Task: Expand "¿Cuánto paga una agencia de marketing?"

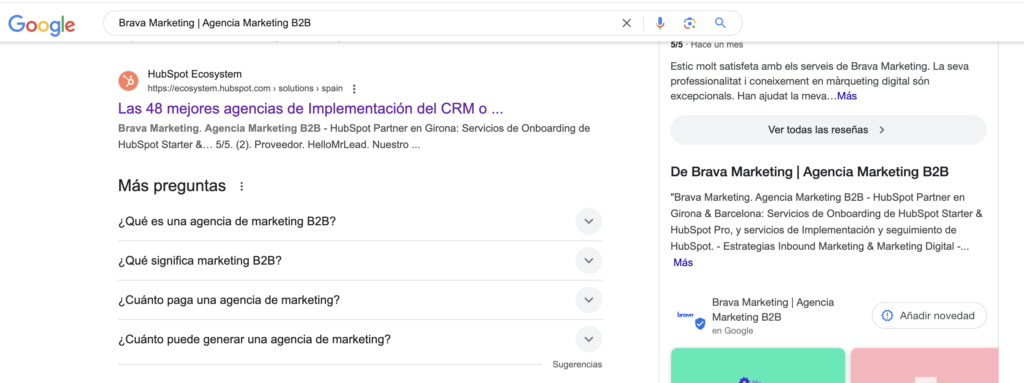Action: coord(360,300)
